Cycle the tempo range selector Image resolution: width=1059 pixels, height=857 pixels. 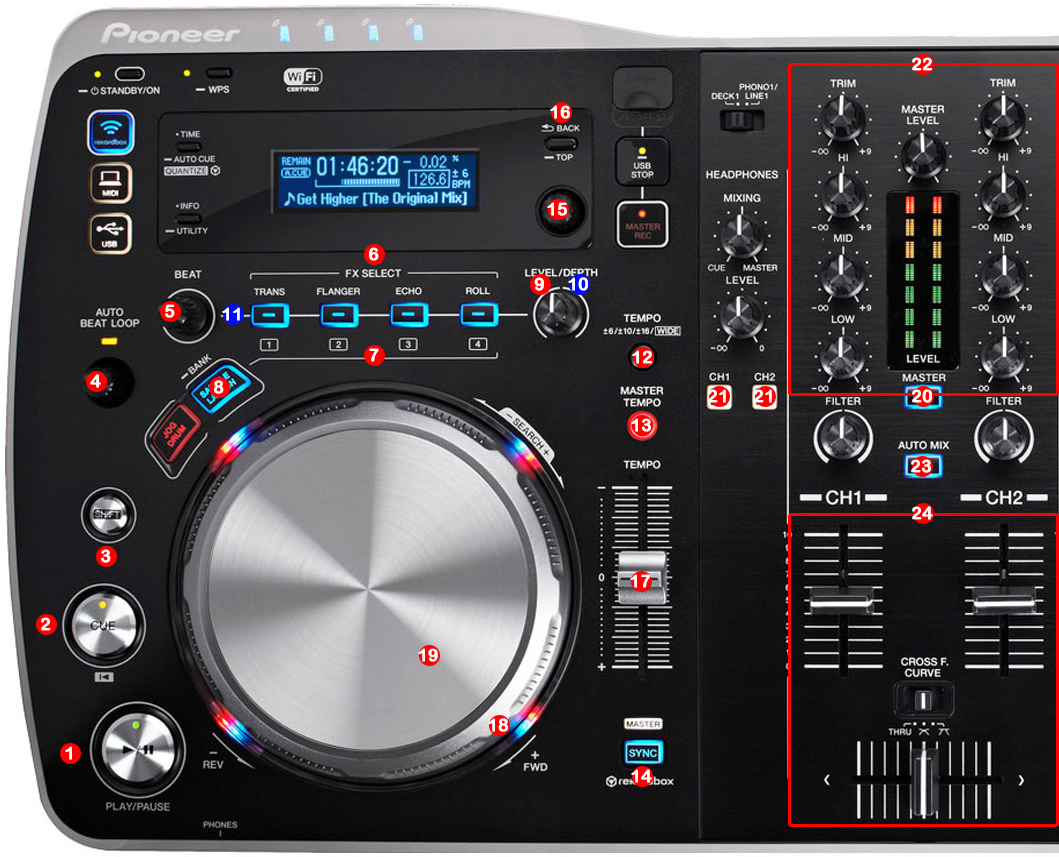641,355
